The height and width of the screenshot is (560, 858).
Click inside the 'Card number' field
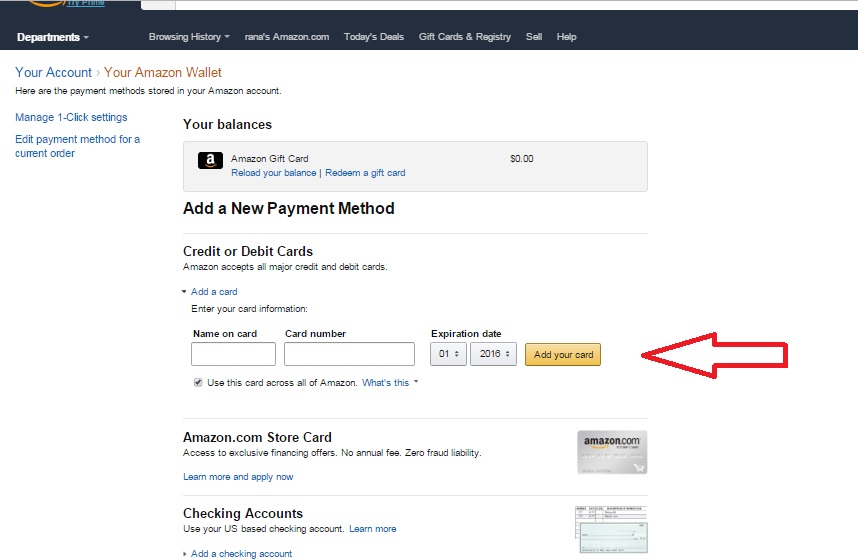click(x=349, y=354)
